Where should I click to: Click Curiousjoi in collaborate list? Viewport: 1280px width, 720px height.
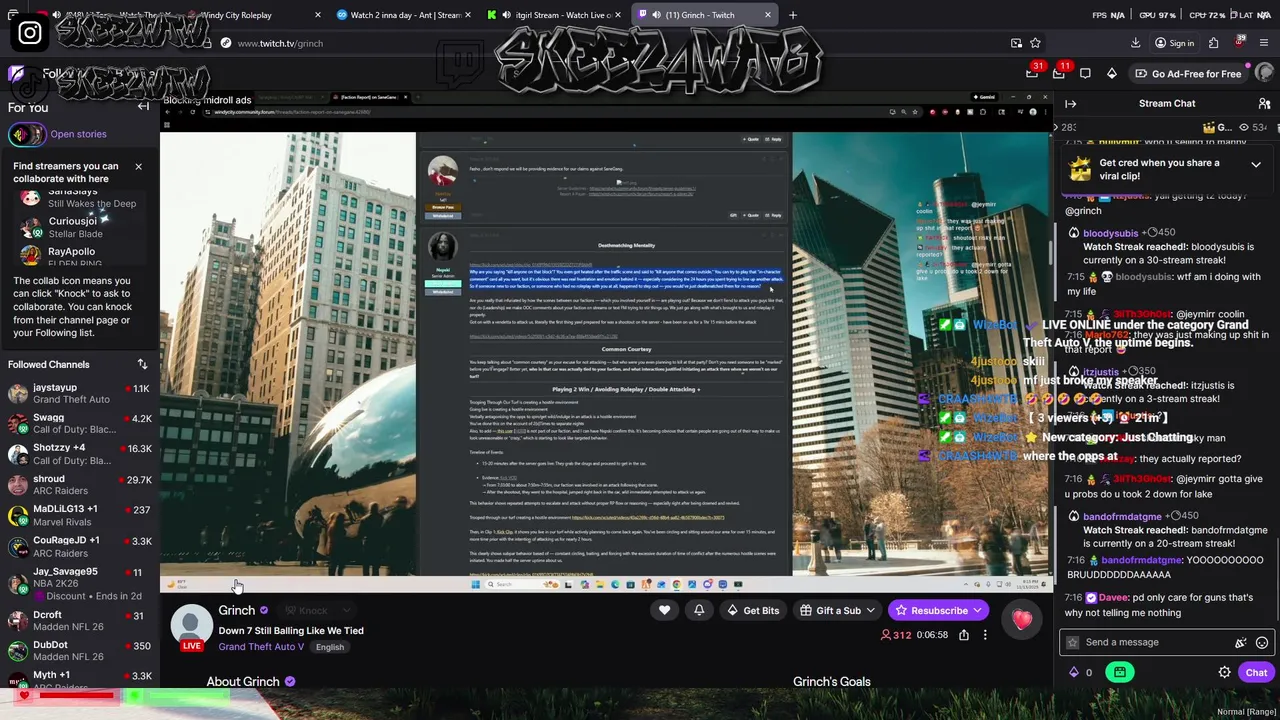(x=80, y=227)
